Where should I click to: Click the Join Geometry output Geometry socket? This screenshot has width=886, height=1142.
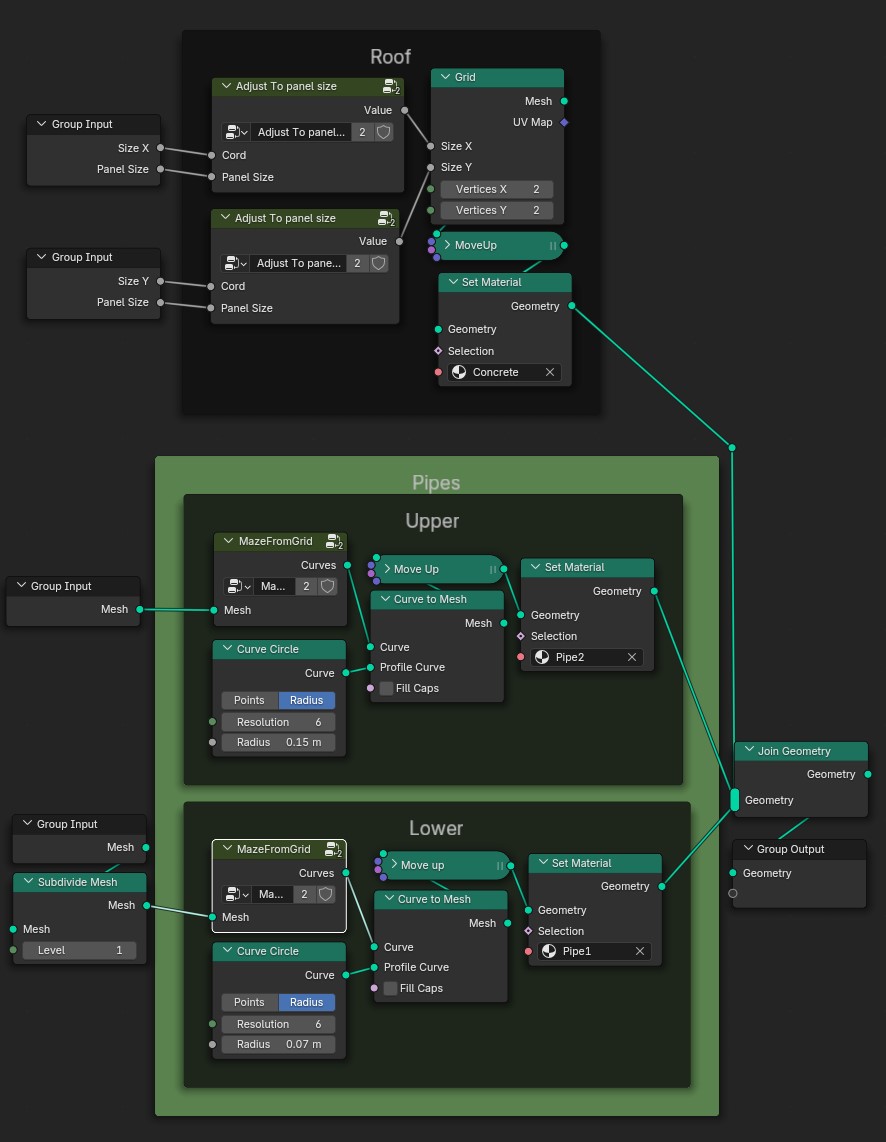(x=868, y=774)
